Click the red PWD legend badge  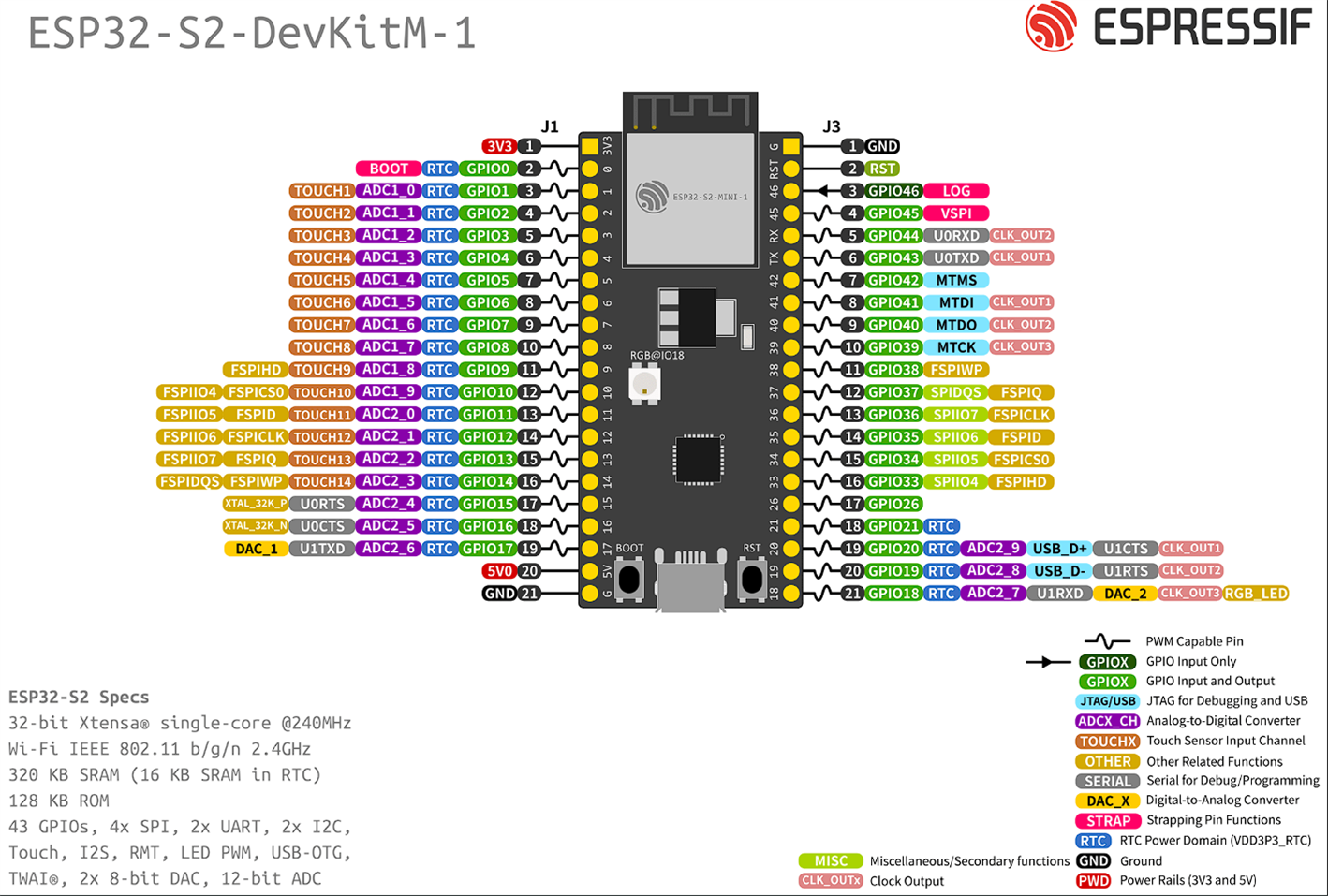(1093, 880)
